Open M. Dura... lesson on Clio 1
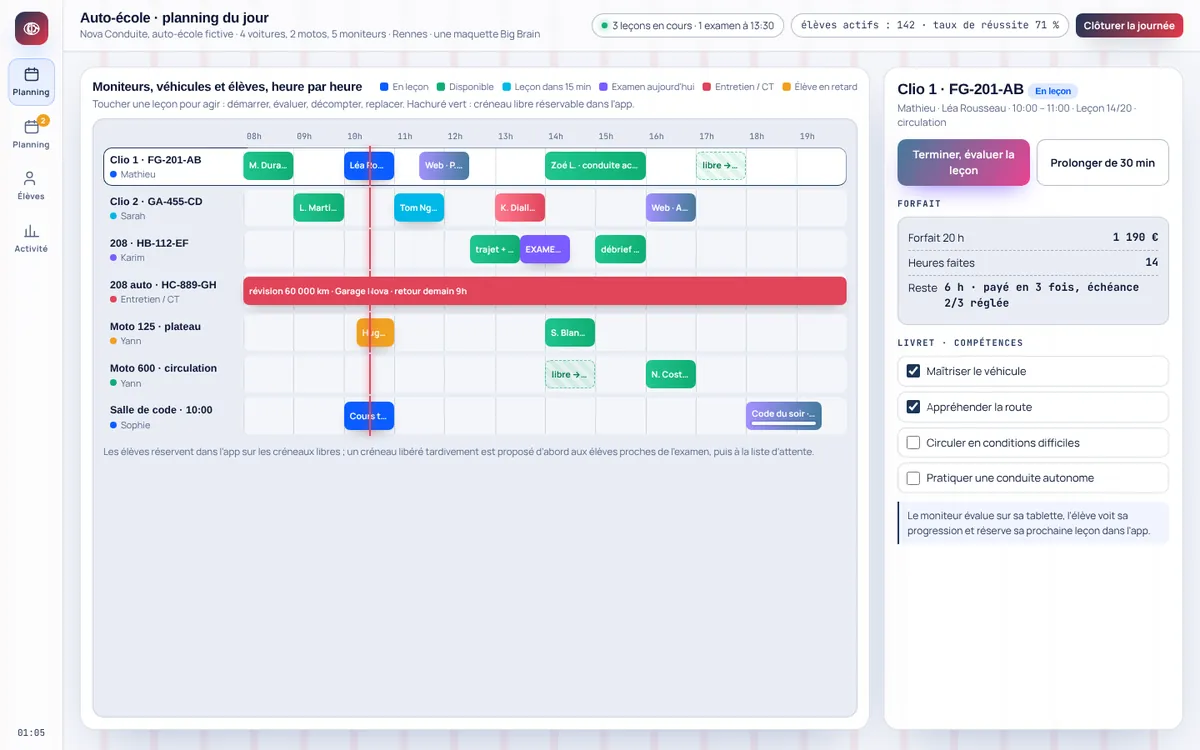Viewport: 1200px width, 750px height. [x=268, y=166]
